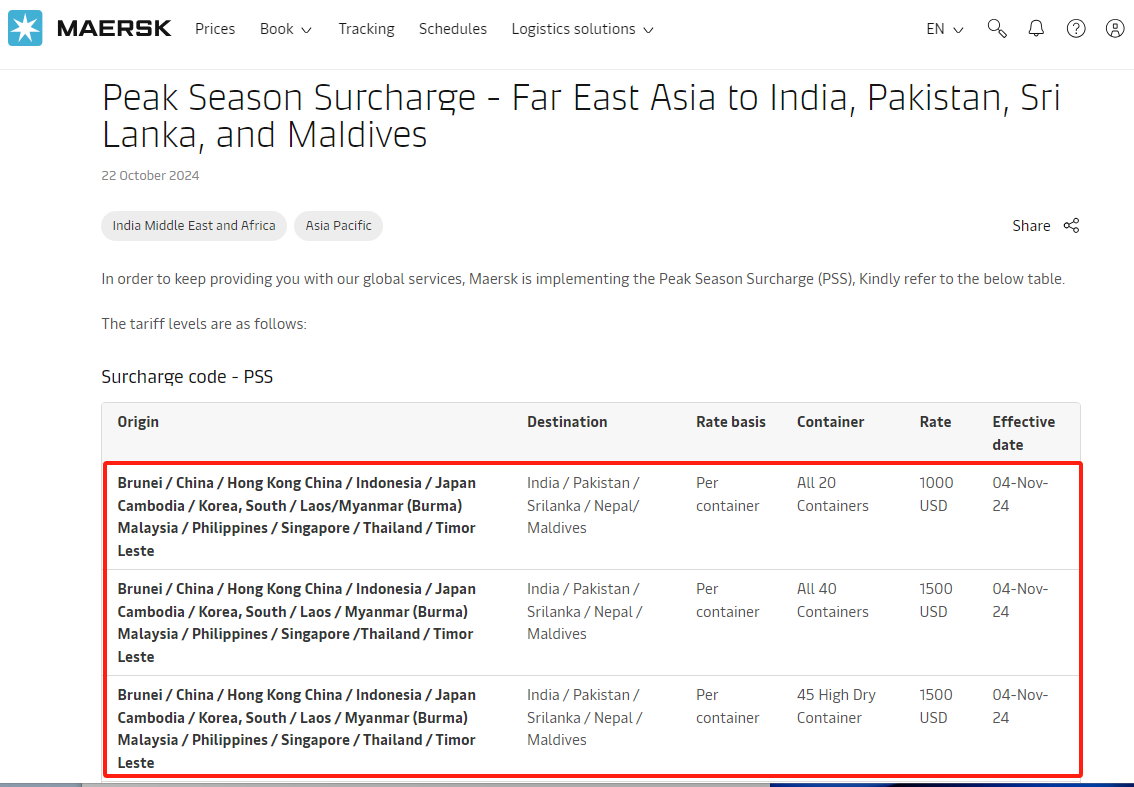The height and width of the screenshot is (787, 1134).
Task: Click the share network icon
Action: click(1071, 226)
